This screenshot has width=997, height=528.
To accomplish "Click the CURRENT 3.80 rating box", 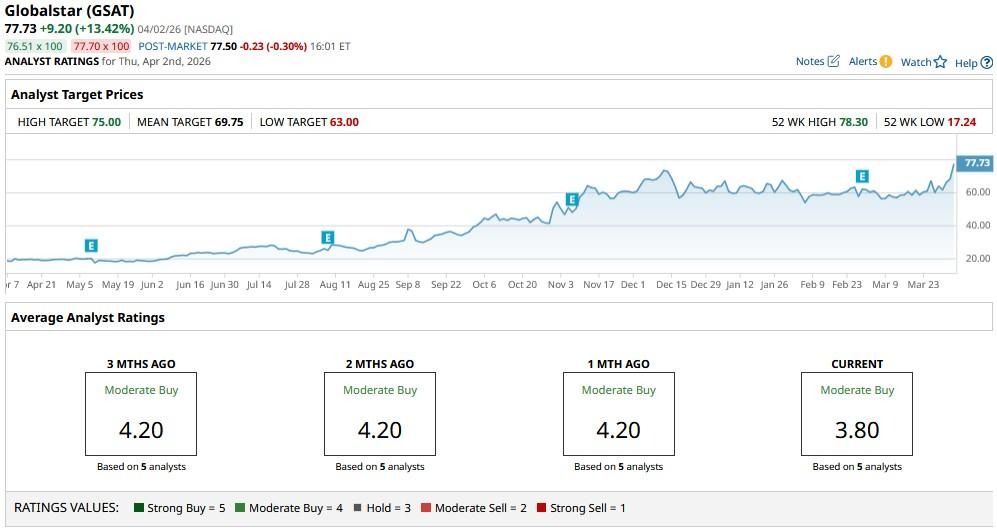I will coord(857,414).
